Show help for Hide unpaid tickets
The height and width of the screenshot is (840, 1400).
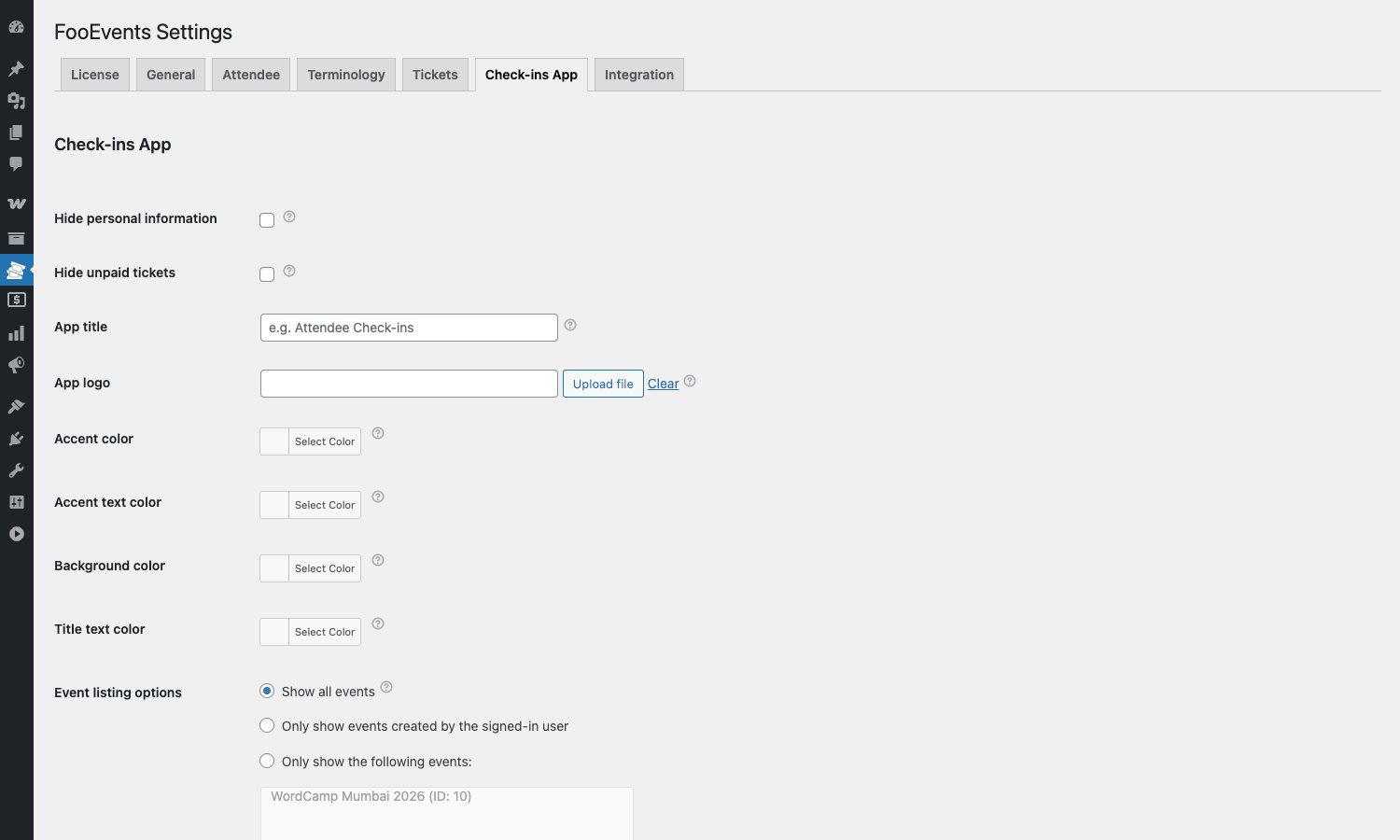coord(289,271)
